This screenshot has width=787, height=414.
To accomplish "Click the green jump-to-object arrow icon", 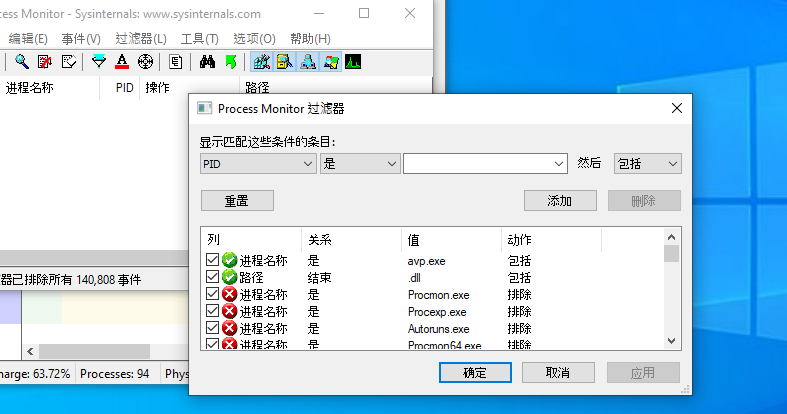I will click(x=231, y=62).
